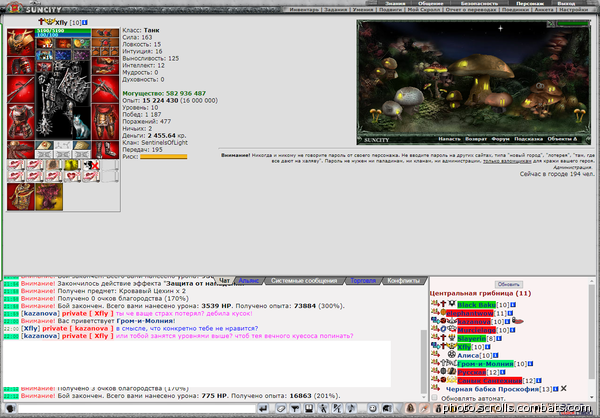The image size is (600, 418).
Task: Click the Могущество: 582 936 487 value
Action: [x=164, y=93]
